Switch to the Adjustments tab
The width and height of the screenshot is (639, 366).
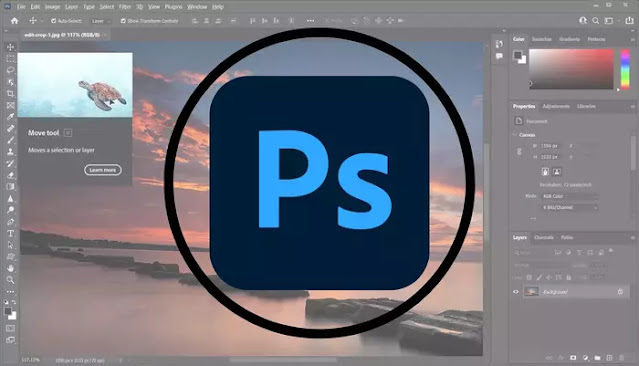(x=556, y=106)
